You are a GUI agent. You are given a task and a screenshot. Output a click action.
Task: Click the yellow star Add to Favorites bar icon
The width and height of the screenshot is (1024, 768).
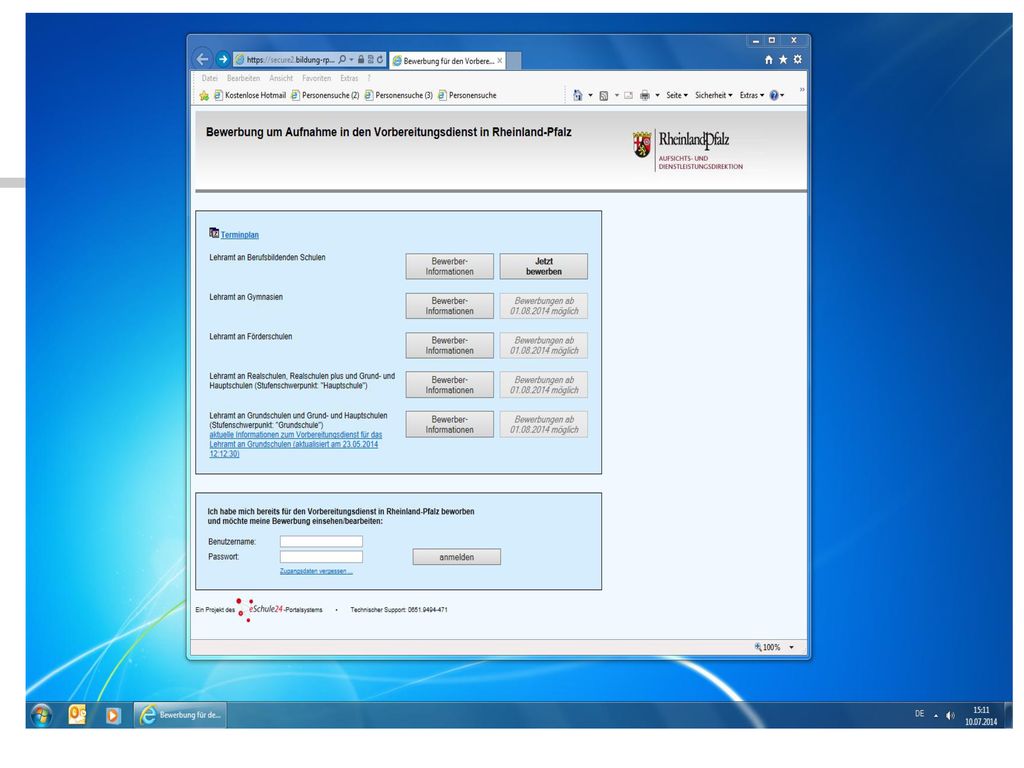click(204, 95)
